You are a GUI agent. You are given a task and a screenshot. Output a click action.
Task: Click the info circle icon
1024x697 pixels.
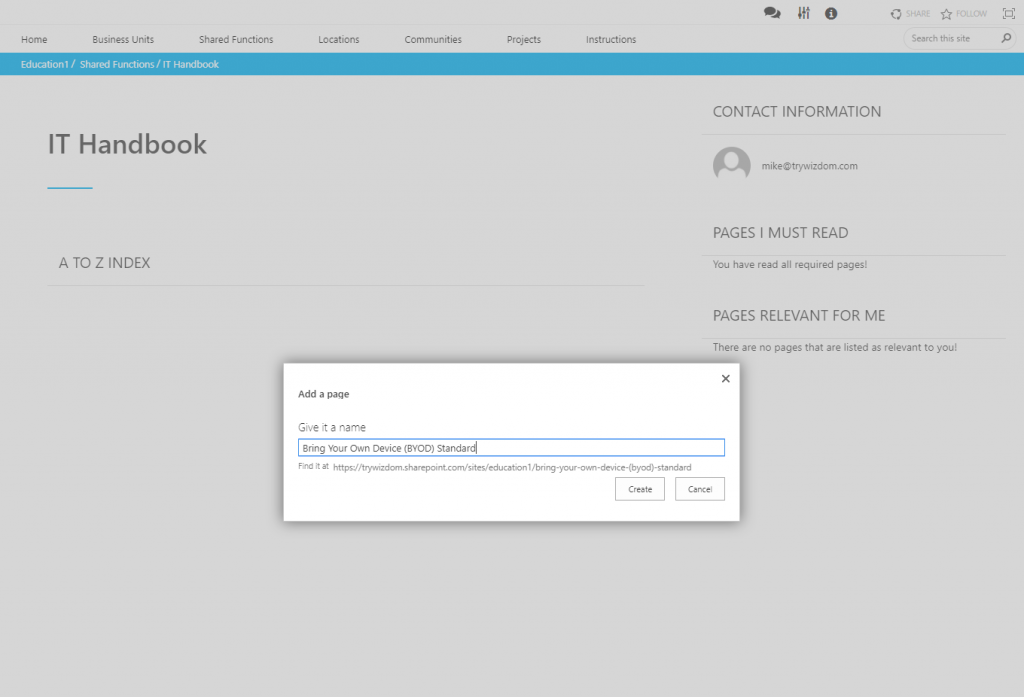click(x=831, y=13)
